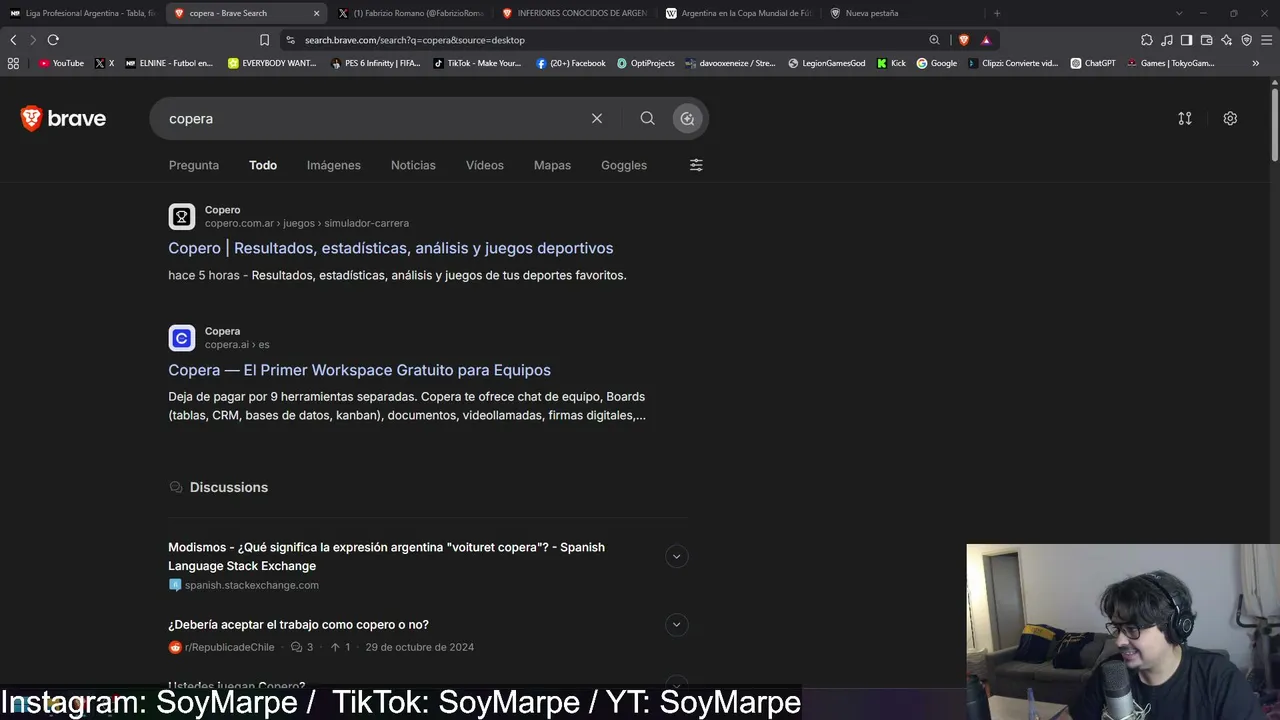Open the Copero resultados y estadísticas result

(391, 248)
